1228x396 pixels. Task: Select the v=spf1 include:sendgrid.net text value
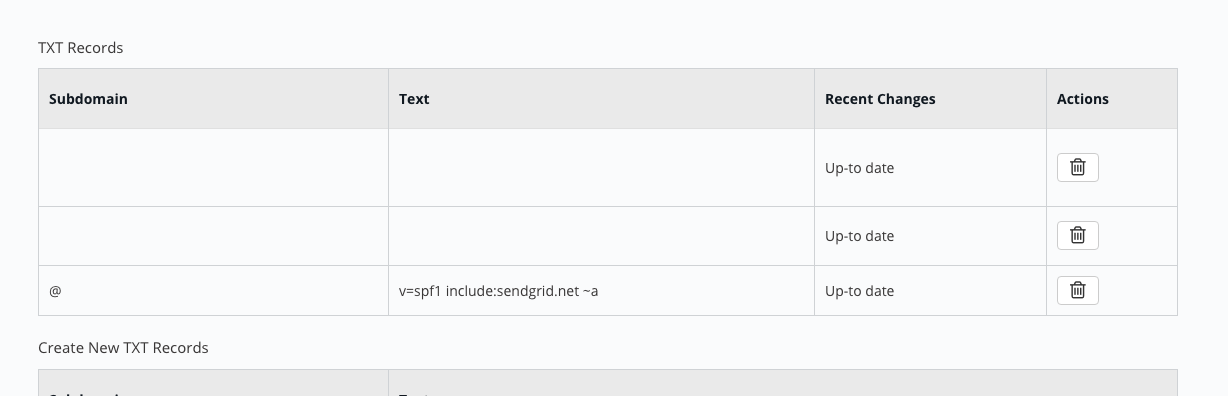pyautogui.click(x=498, y=291)
